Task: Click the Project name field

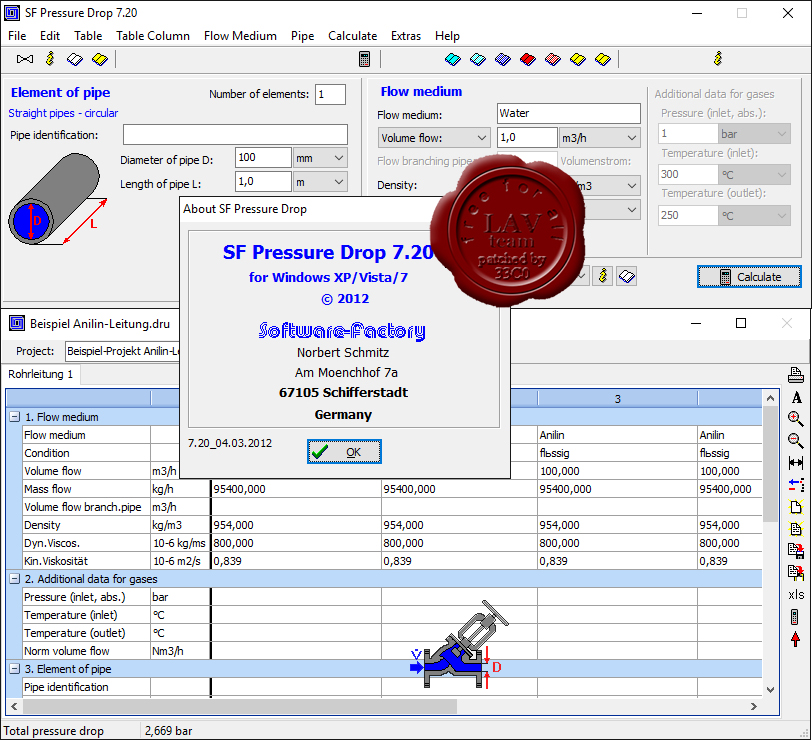Action: [x=122, y=351]
